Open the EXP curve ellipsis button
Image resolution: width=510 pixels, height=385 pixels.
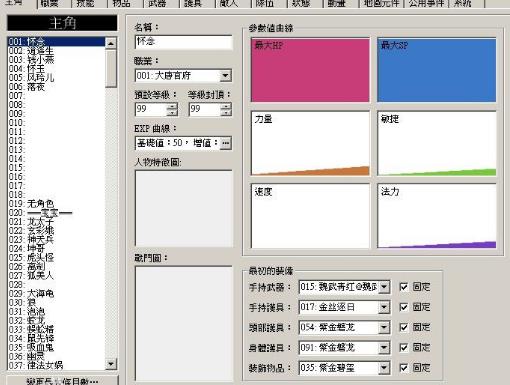[226, 143]
